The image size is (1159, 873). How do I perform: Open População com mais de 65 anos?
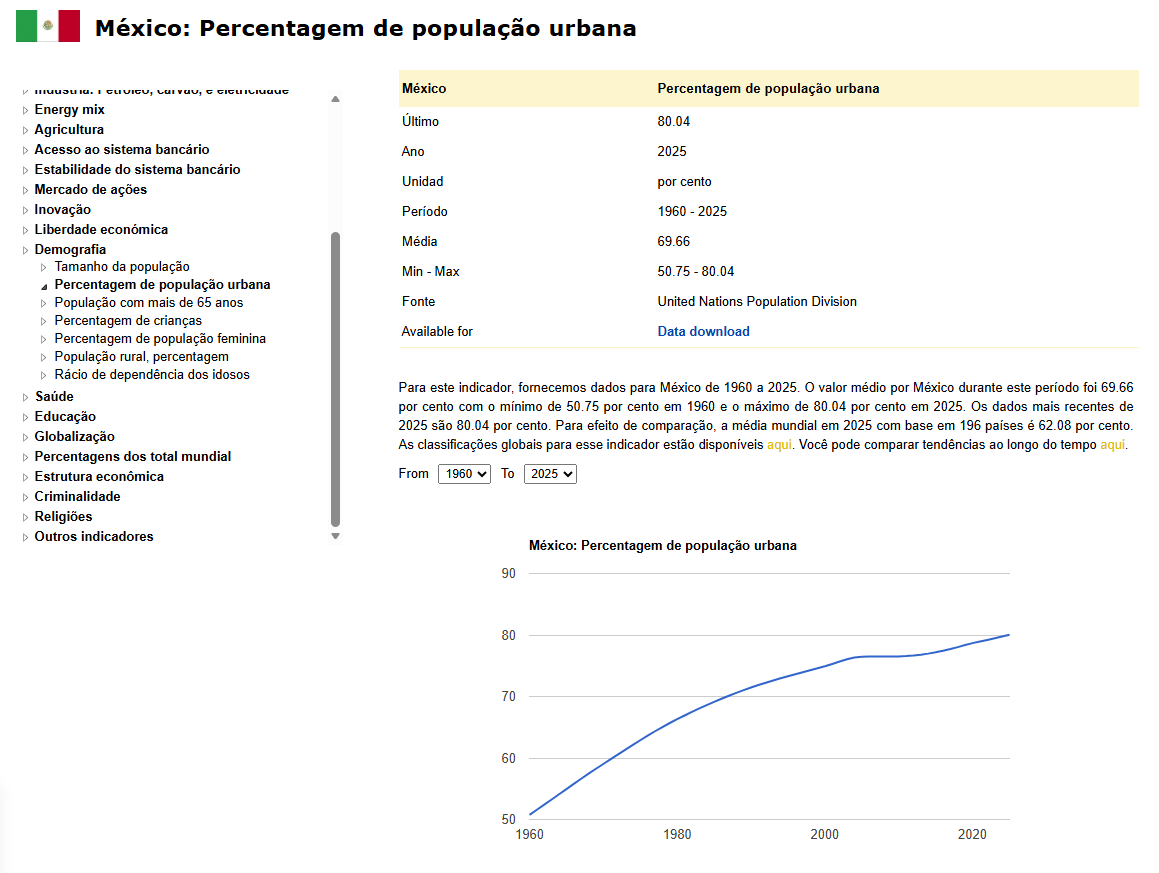pos(149,302)
